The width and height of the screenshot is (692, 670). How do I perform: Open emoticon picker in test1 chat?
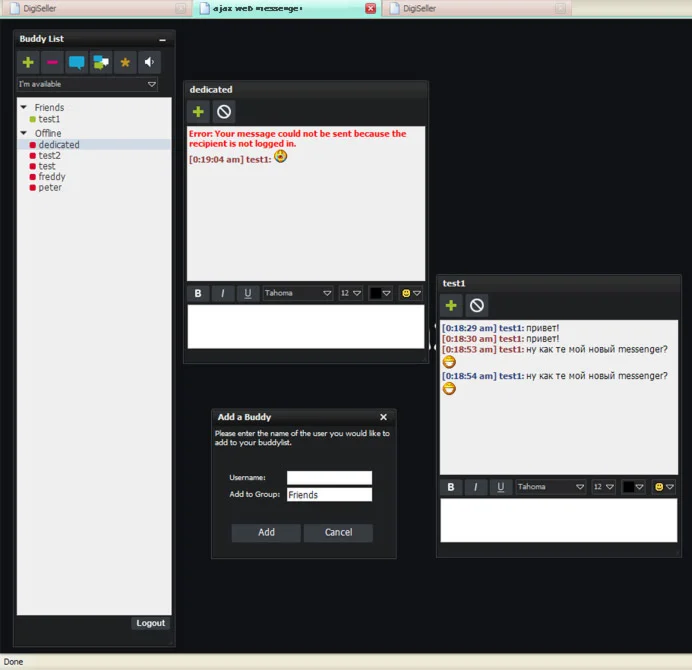coord(664,487)
